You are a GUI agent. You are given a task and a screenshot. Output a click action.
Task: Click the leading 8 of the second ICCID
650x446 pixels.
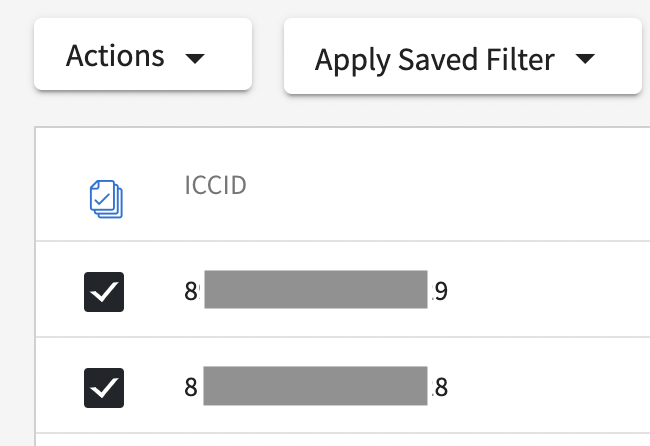coord(191,388)
